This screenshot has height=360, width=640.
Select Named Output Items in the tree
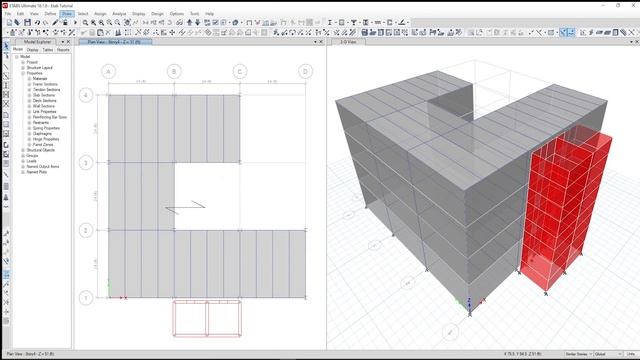click(x=43, y=167)
